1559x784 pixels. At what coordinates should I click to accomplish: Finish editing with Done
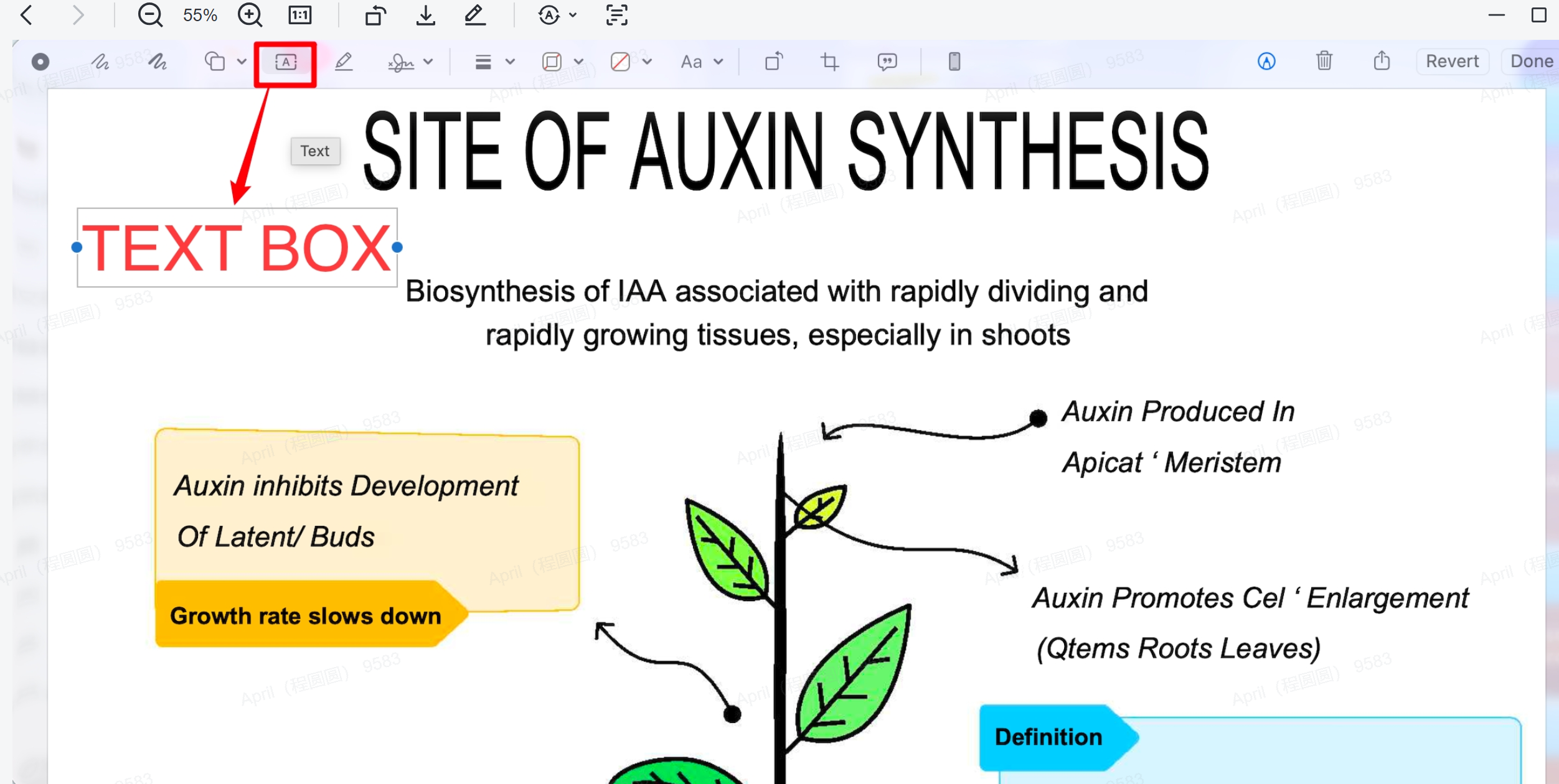1532,62
